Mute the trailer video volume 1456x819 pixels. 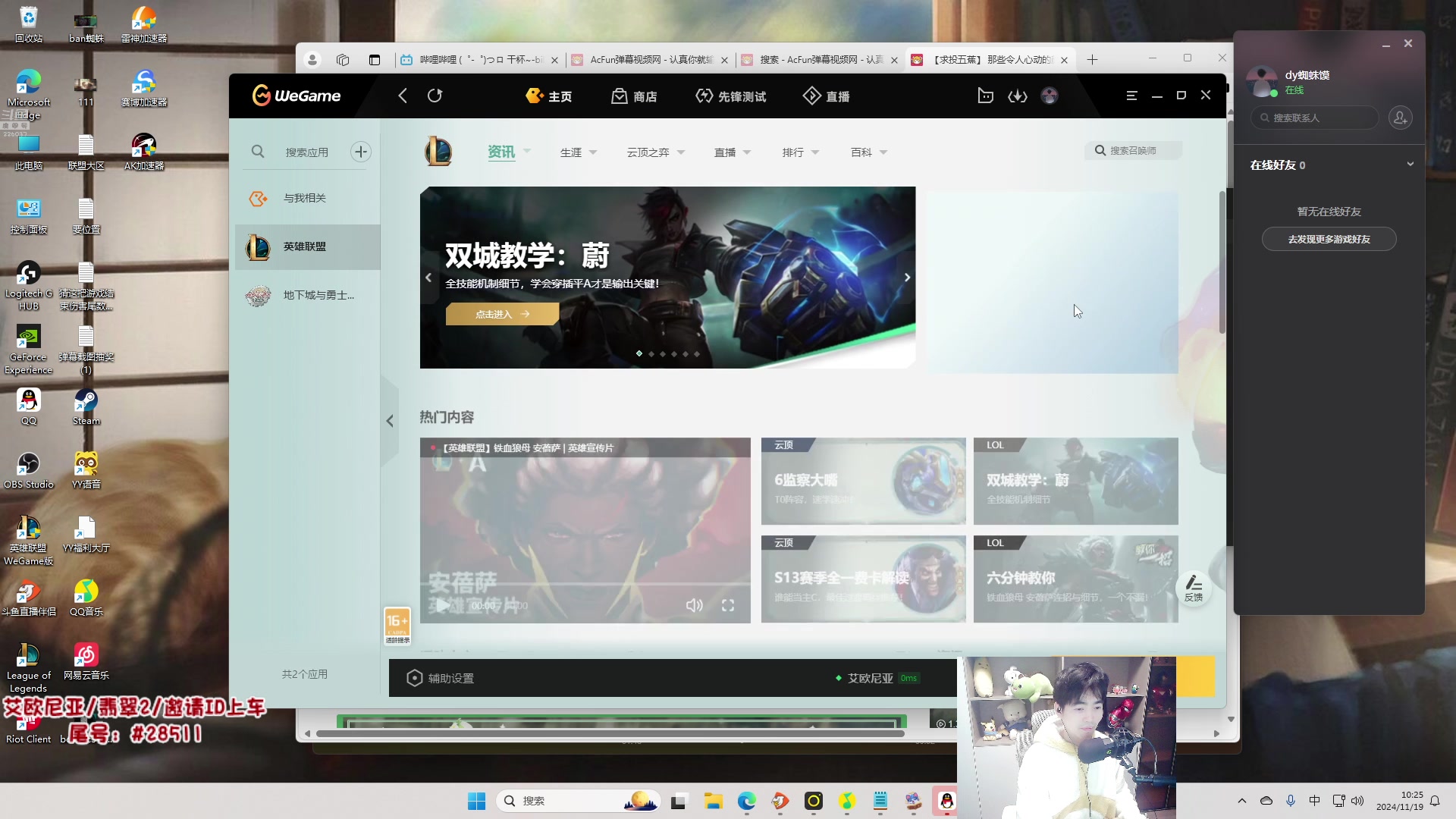pyautogui.click(x=694, y=605)
